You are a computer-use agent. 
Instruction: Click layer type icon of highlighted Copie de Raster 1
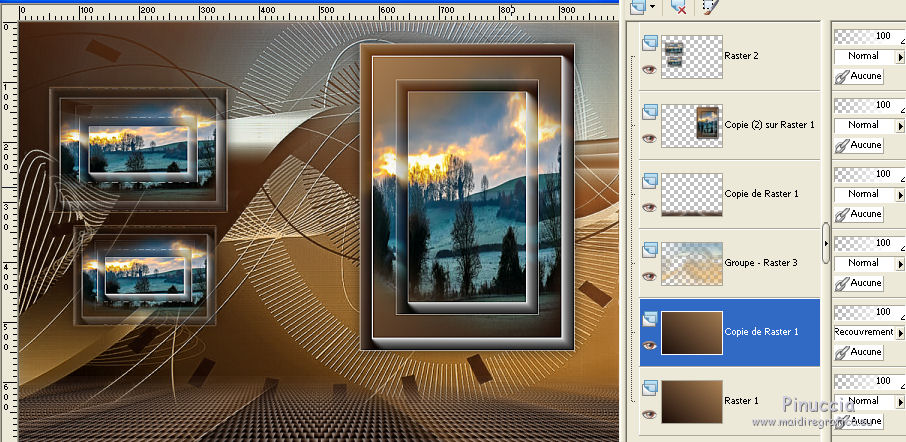[650, 319]
